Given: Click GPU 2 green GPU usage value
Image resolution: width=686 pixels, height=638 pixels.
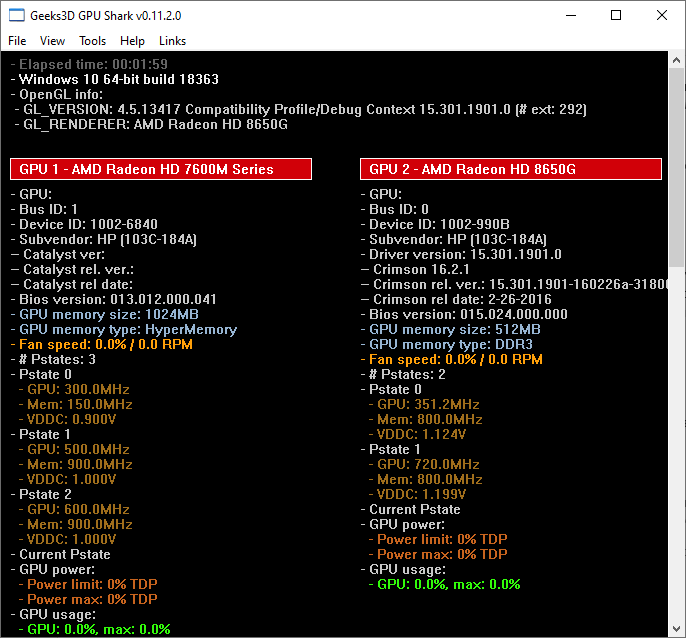Looking at the screenshot, I should pos(448,584).
